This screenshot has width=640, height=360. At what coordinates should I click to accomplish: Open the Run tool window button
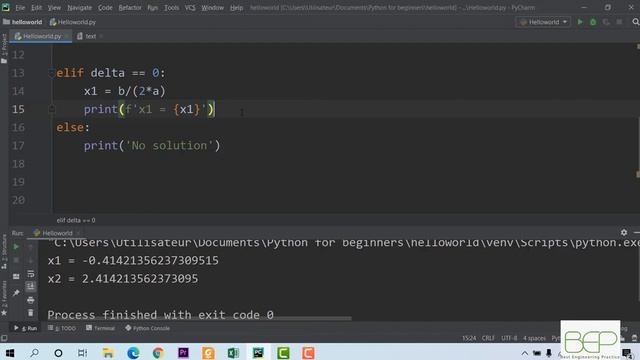[25, 328]
